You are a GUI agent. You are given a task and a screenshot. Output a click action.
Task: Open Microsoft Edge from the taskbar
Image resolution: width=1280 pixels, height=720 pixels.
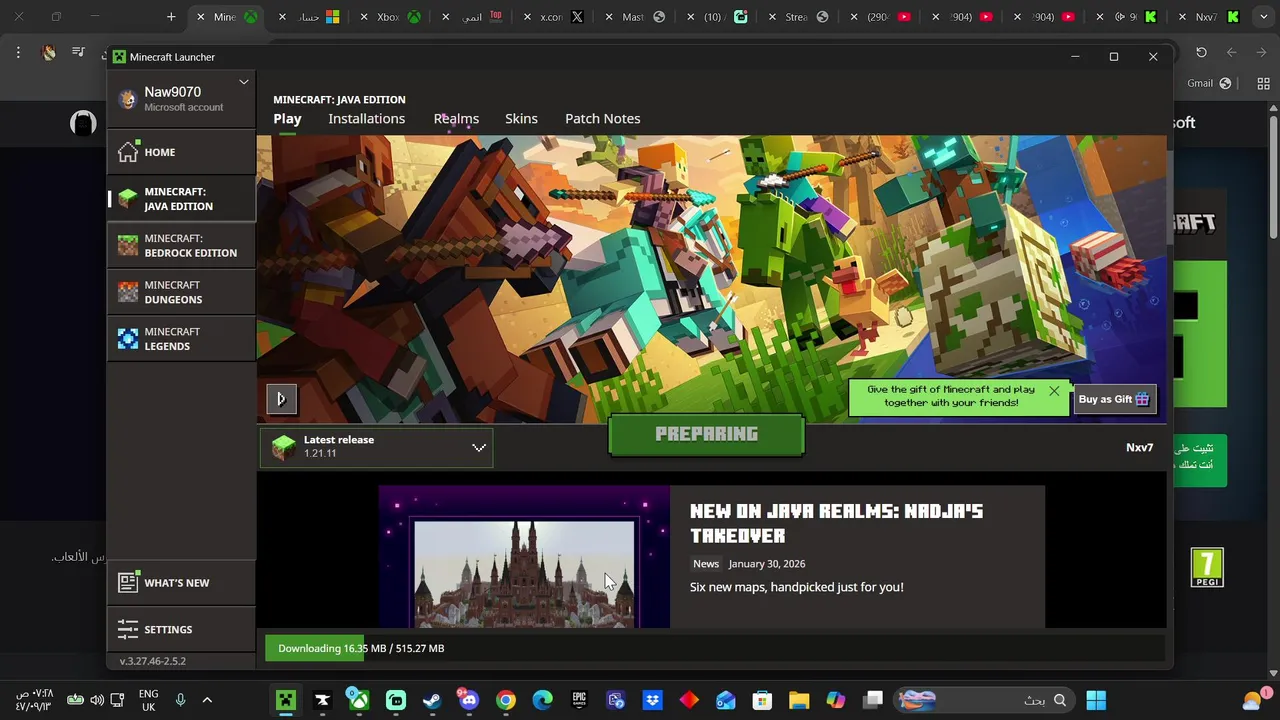point(542,700)
